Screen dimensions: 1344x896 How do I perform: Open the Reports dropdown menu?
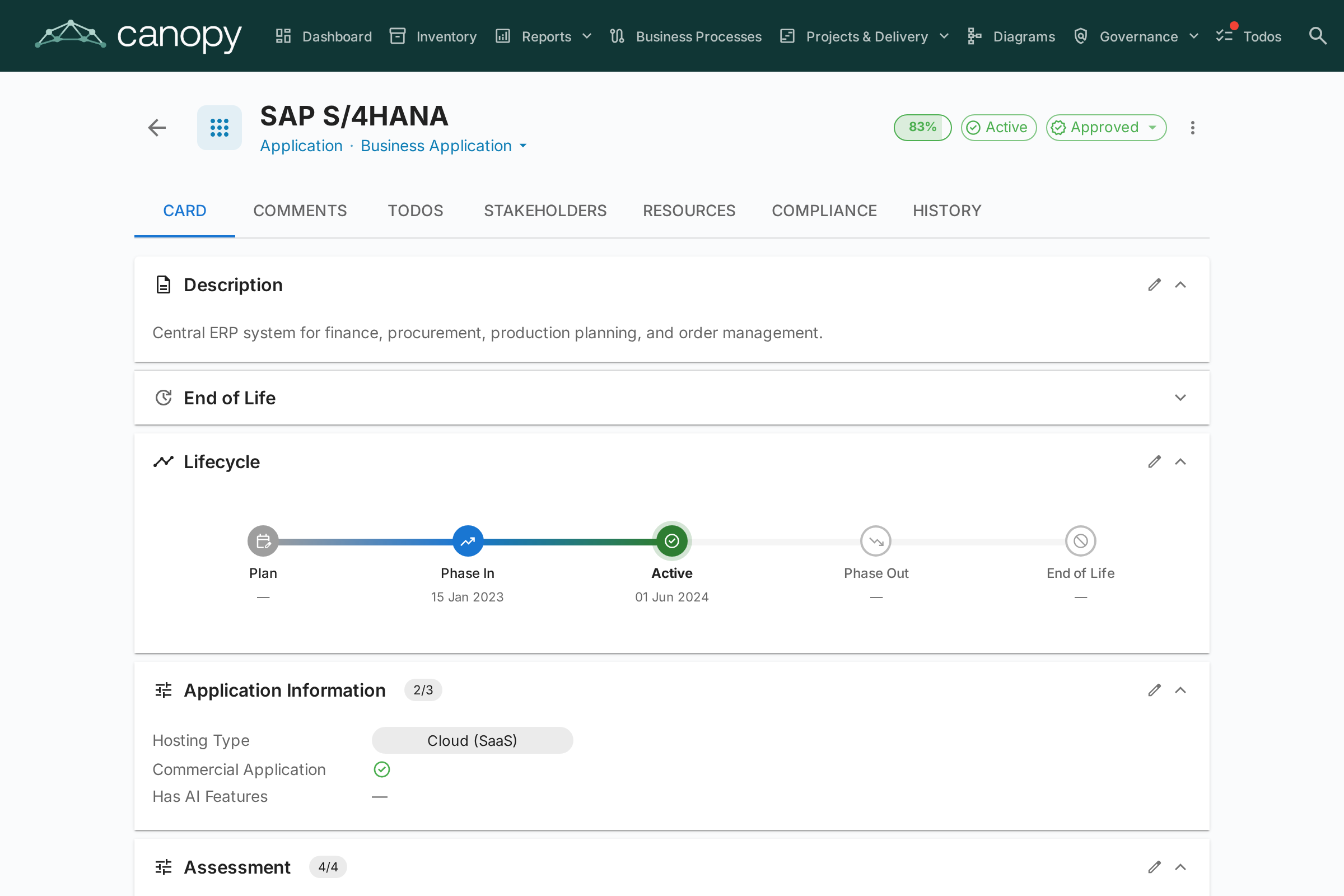tap(543, 36)
